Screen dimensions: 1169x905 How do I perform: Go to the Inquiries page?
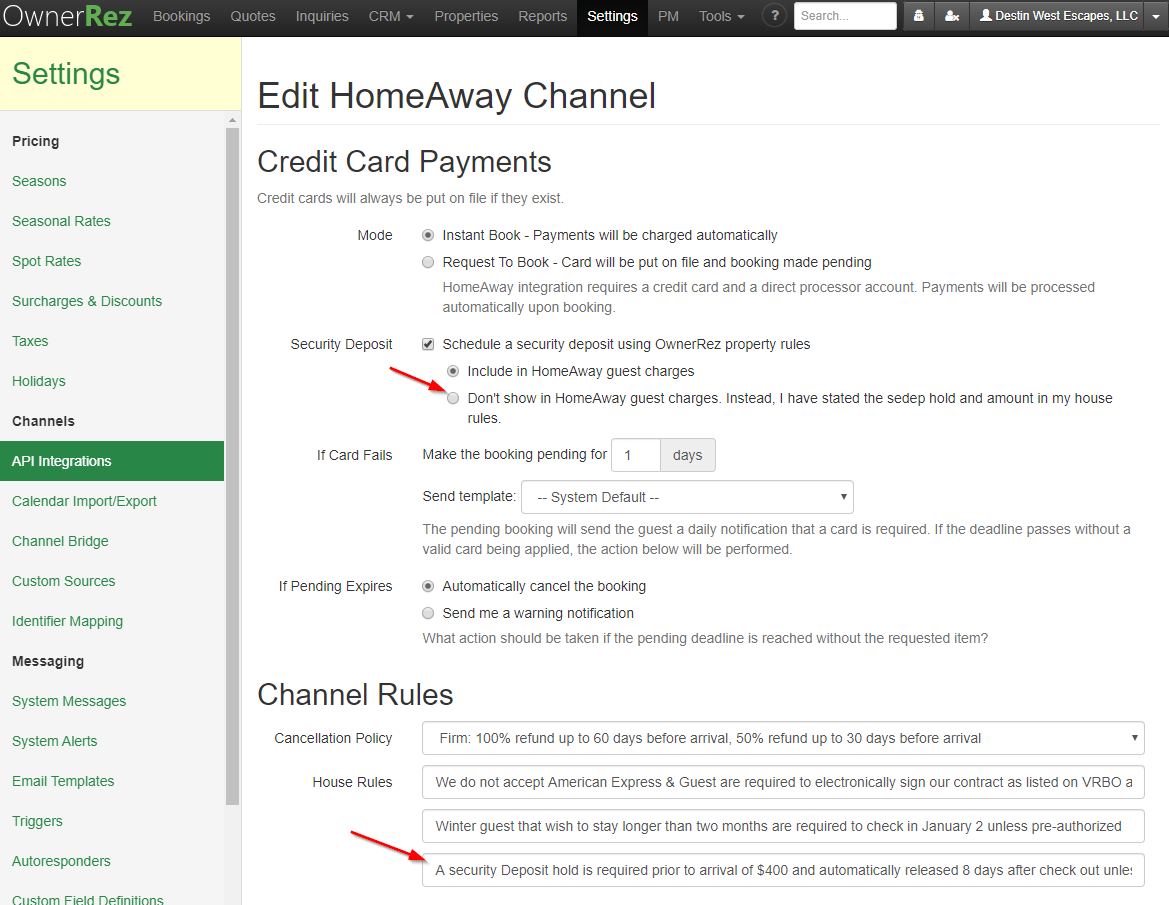pyautogui.click(x=322, y=16)
